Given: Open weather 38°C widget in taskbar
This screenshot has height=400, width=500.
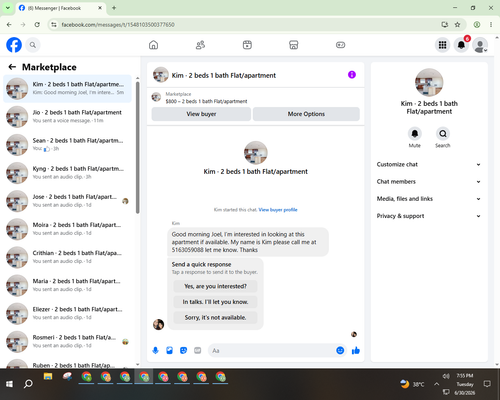Looking at the screenshot, I should 412,384.
